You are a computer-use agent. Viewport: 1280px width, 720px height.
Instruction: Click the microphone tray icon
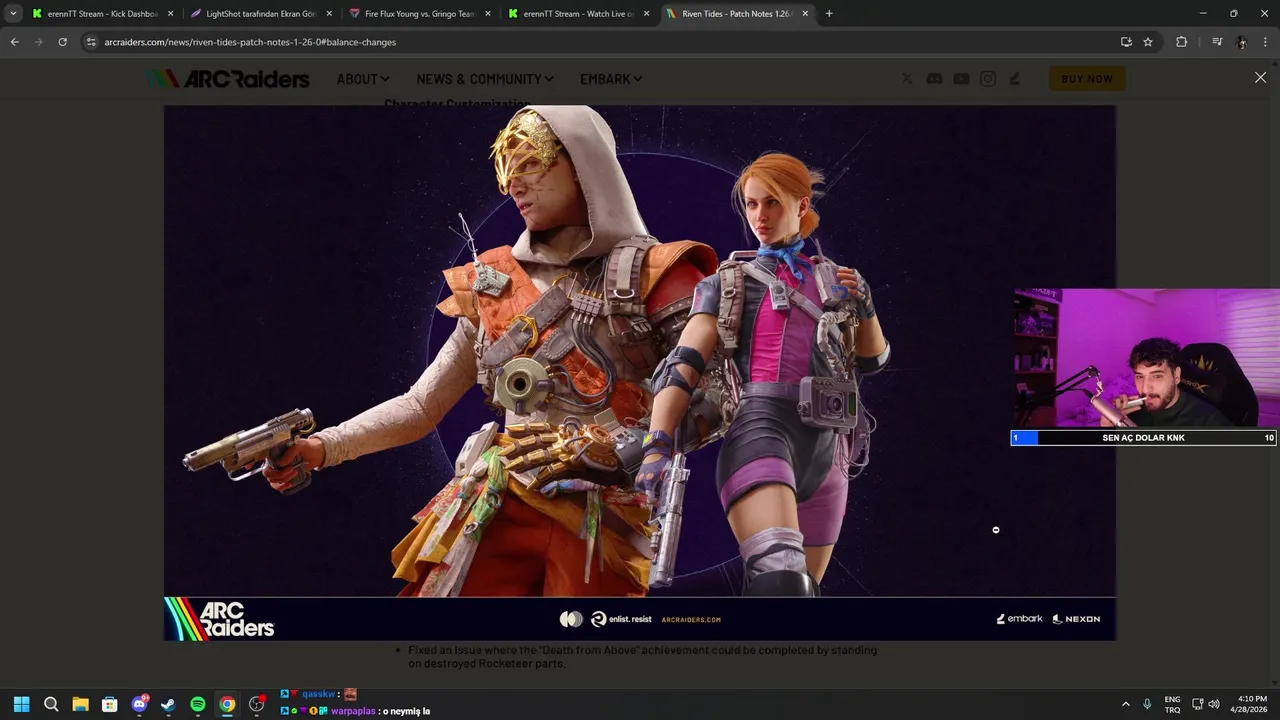[x=1147, y=704]
